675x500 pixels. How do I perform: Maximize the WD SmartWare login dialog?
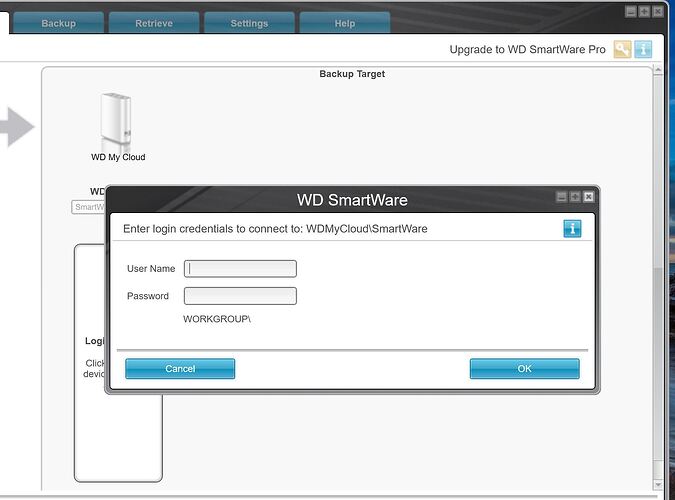coord(575,197)
